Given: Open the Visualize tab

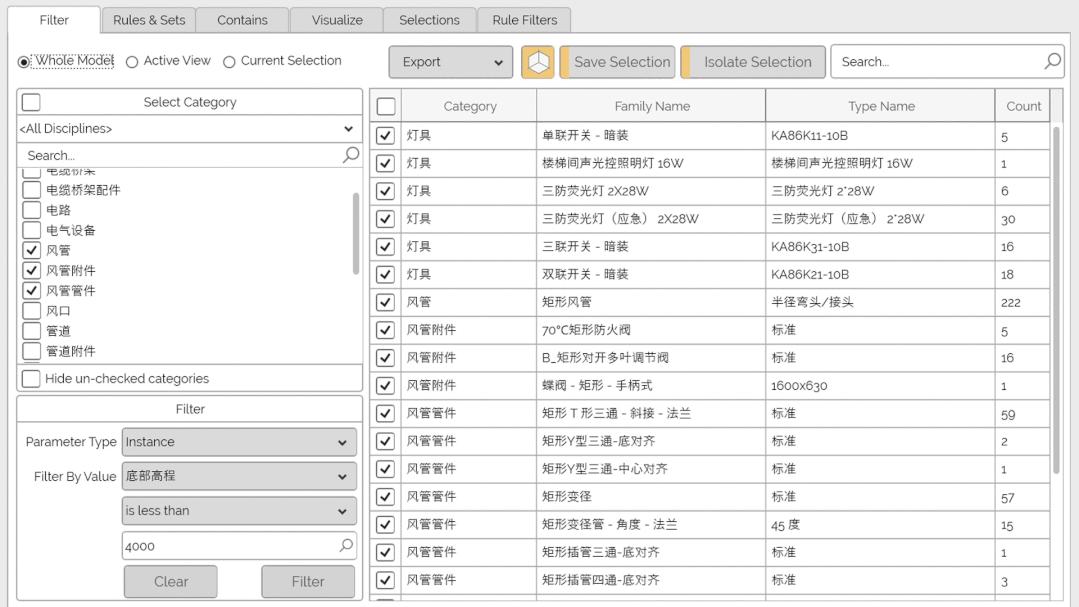Looking at the screenshot, I should (x=336, y=20).
